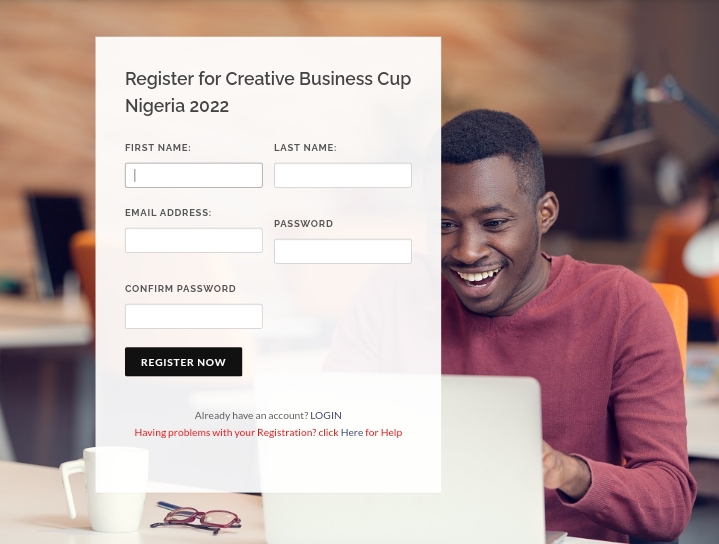Click the 'CONFIRM PASSWORD' label
Viewport: 719px width, 544px height.
[180, 289]
